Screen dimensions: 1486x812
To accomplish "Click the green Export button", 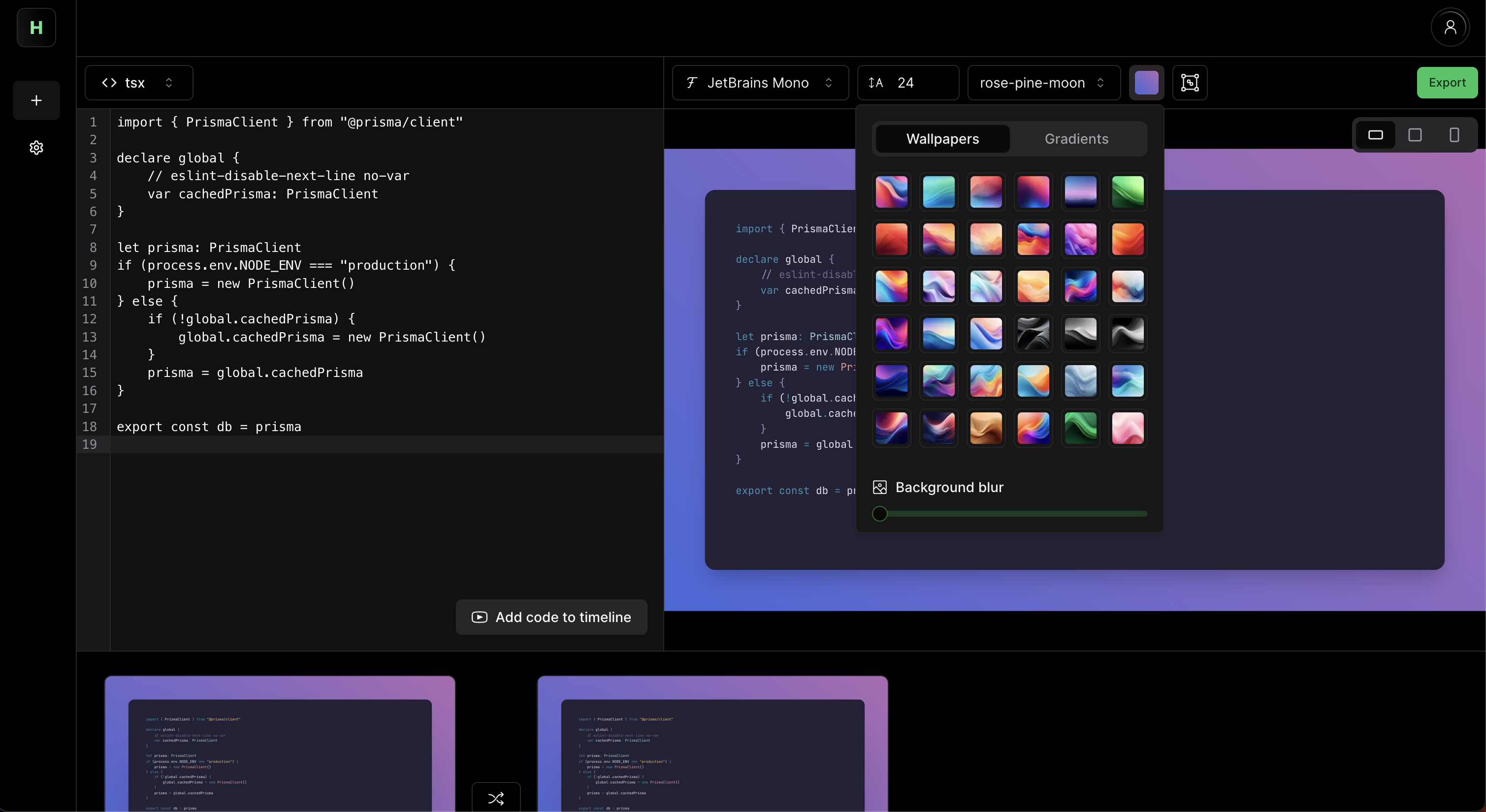I will pos(1447,83).
